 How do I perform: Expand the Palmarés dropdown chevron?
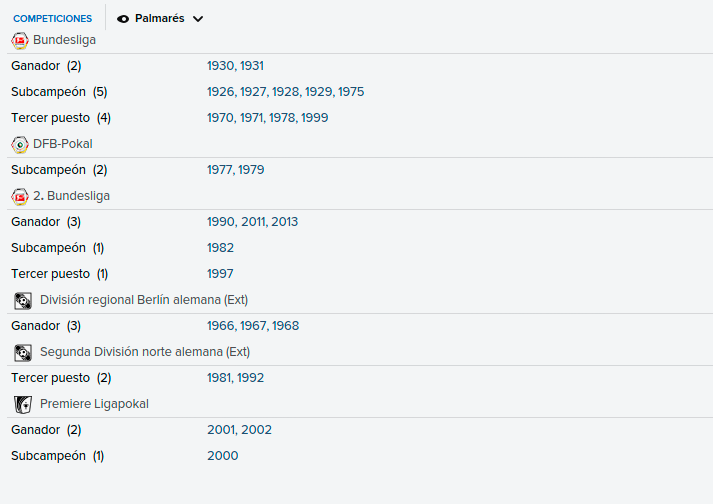pyautogui.click(x=198, y=19)
